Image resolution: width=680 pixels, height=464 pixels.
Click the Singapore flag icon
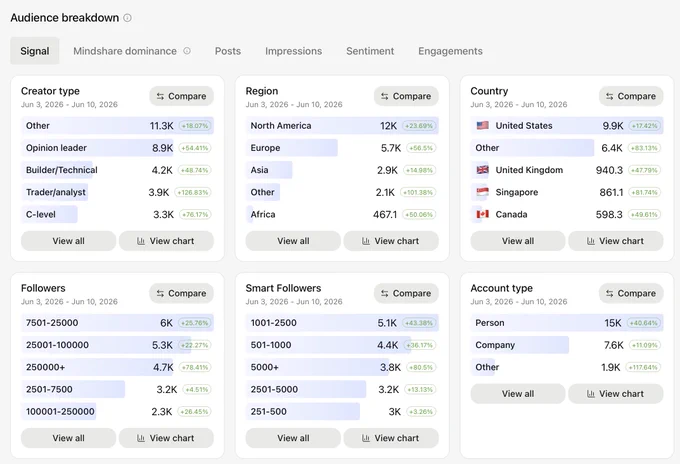[482, 192]
